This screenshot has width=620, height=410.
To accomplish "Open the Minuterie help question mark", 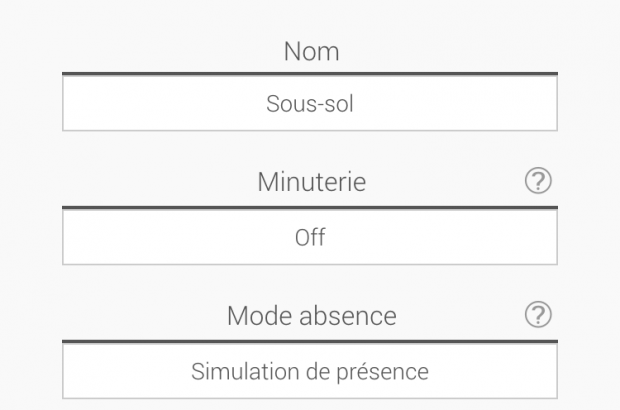I will tap(539, 182).
